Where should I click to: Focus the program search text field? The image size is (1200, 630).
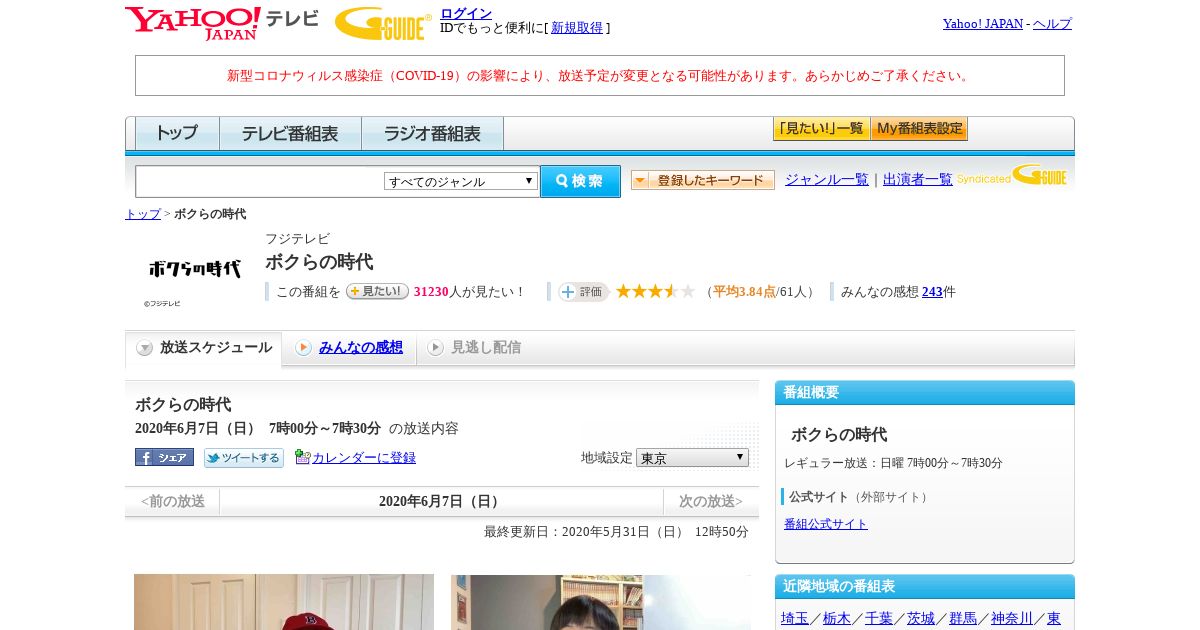(x=260, y=181)
